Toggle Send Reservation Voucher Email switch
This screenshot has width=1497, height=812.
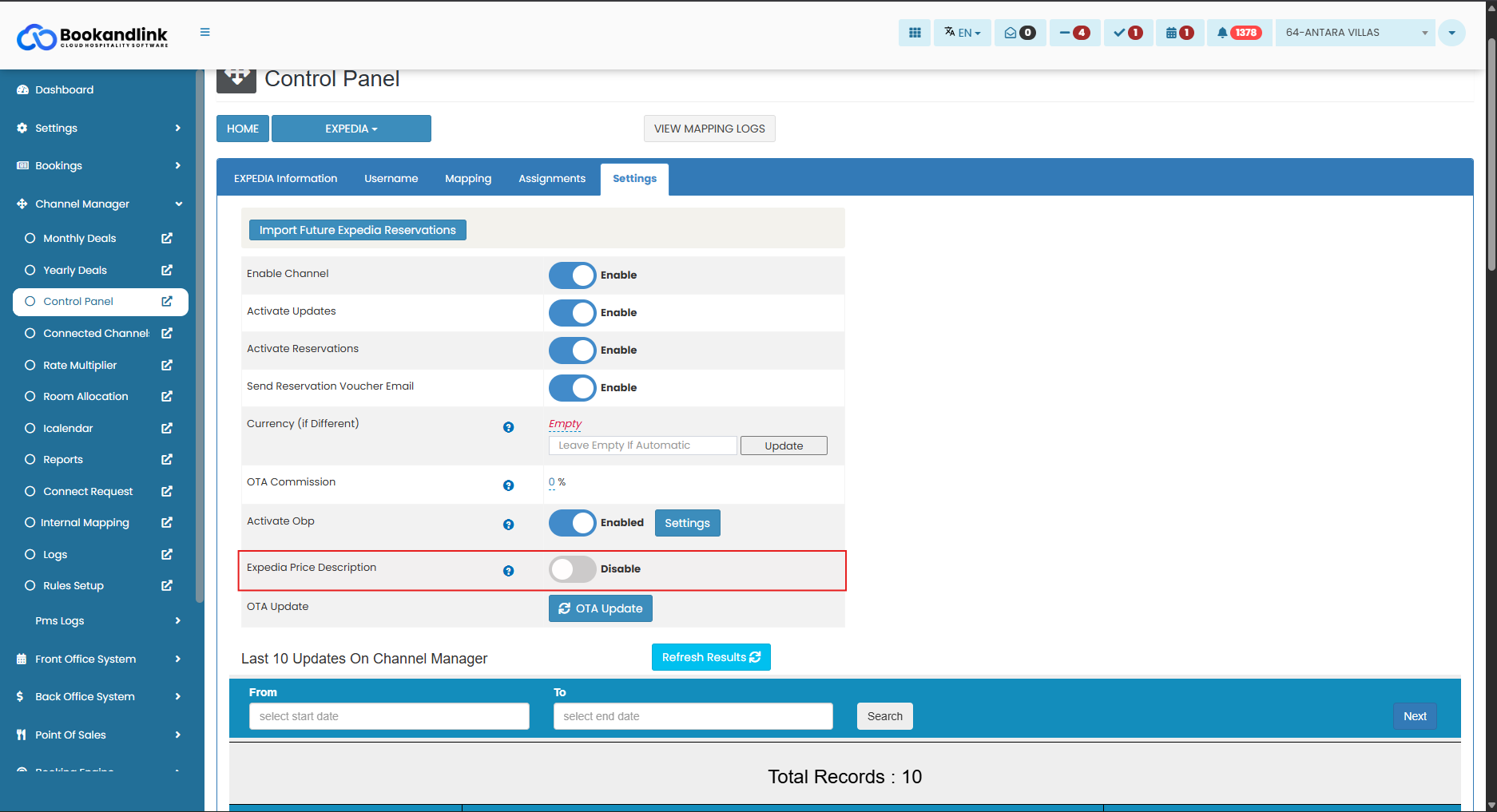click(x=573, y=388)
